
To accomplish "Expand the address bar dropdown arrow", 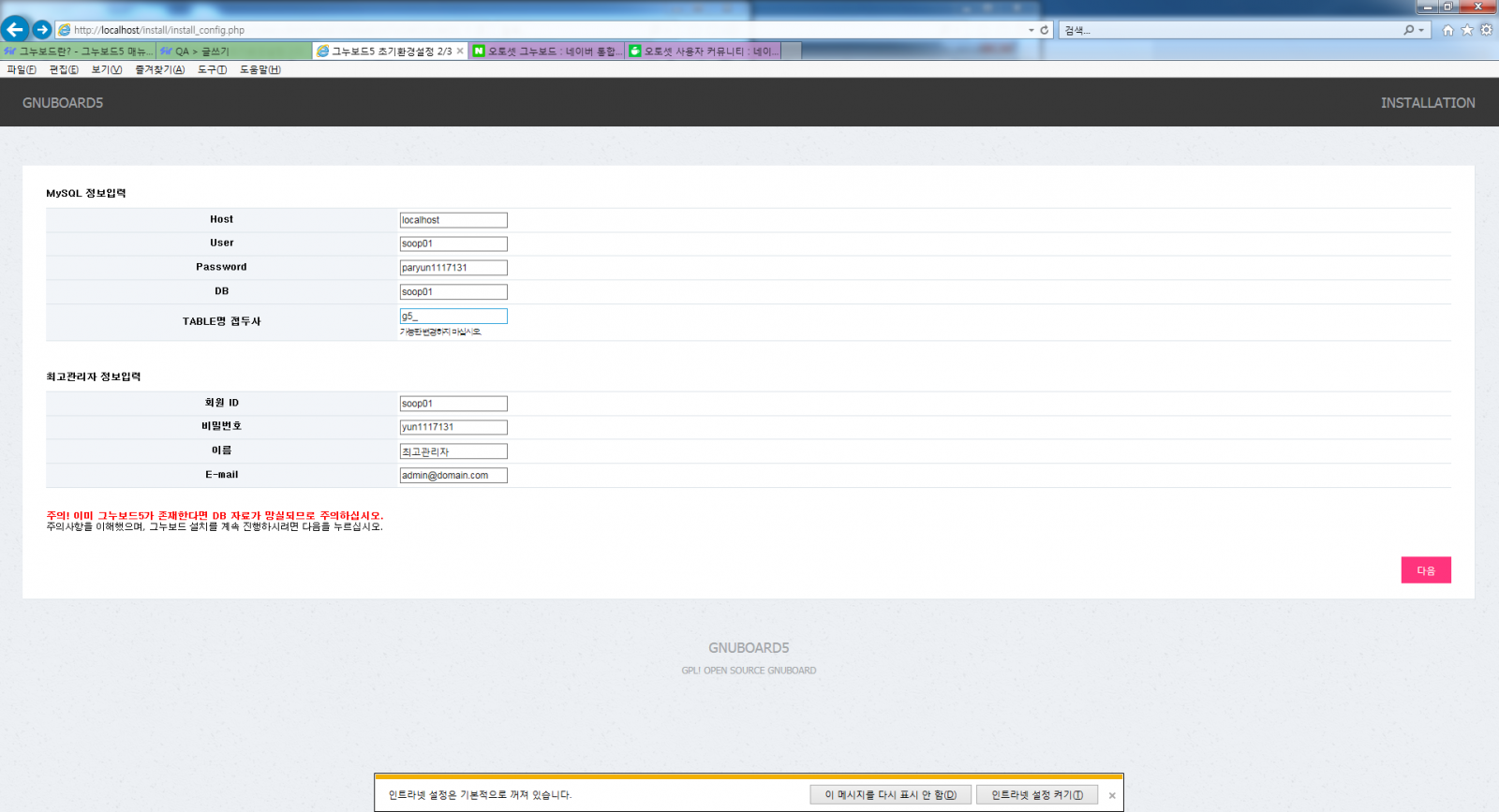I will coord(1031,30).
